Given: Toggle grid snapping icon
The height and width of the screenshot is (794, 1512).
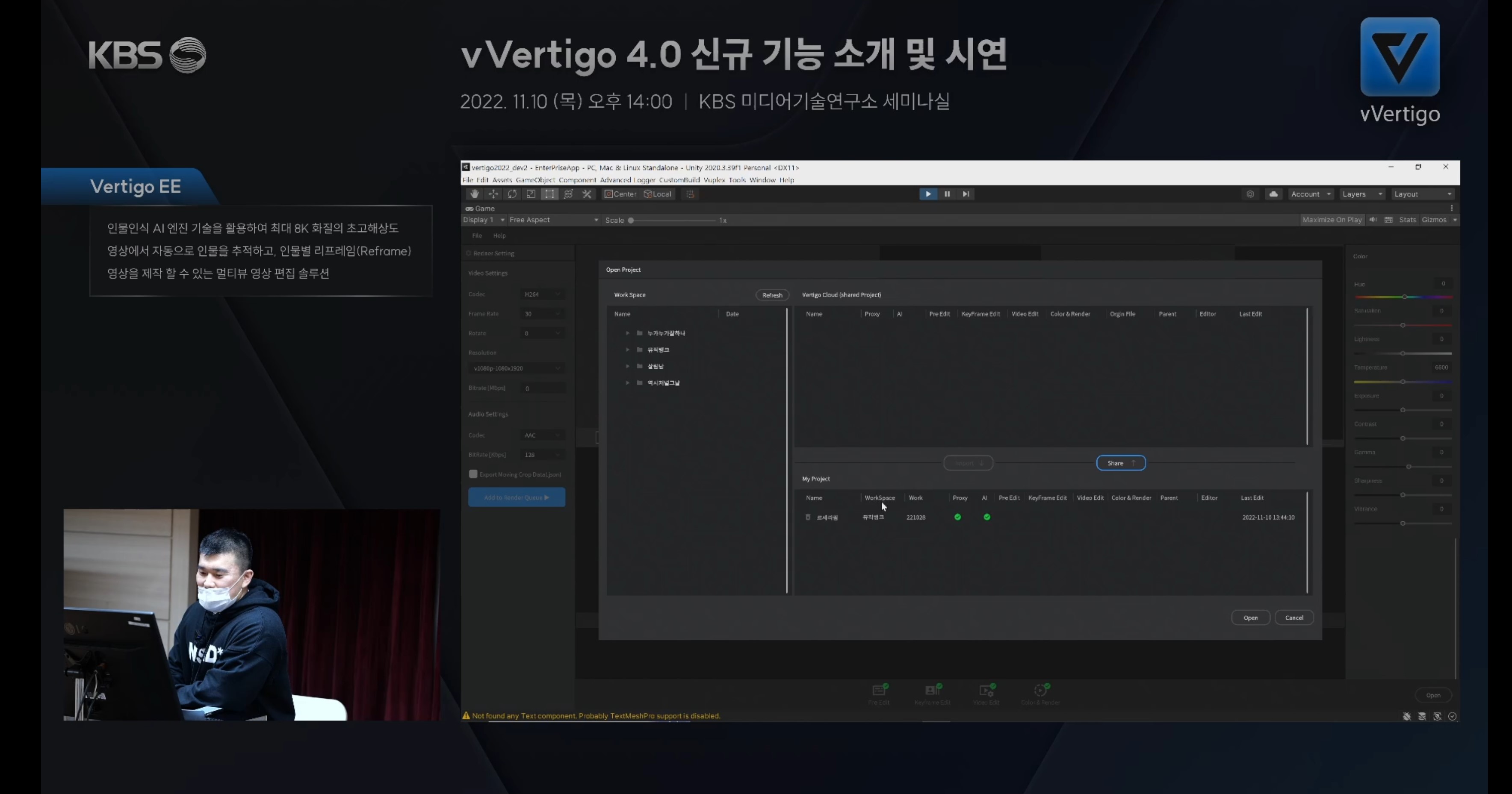Looking at the screenshot, I should point(690,194).
